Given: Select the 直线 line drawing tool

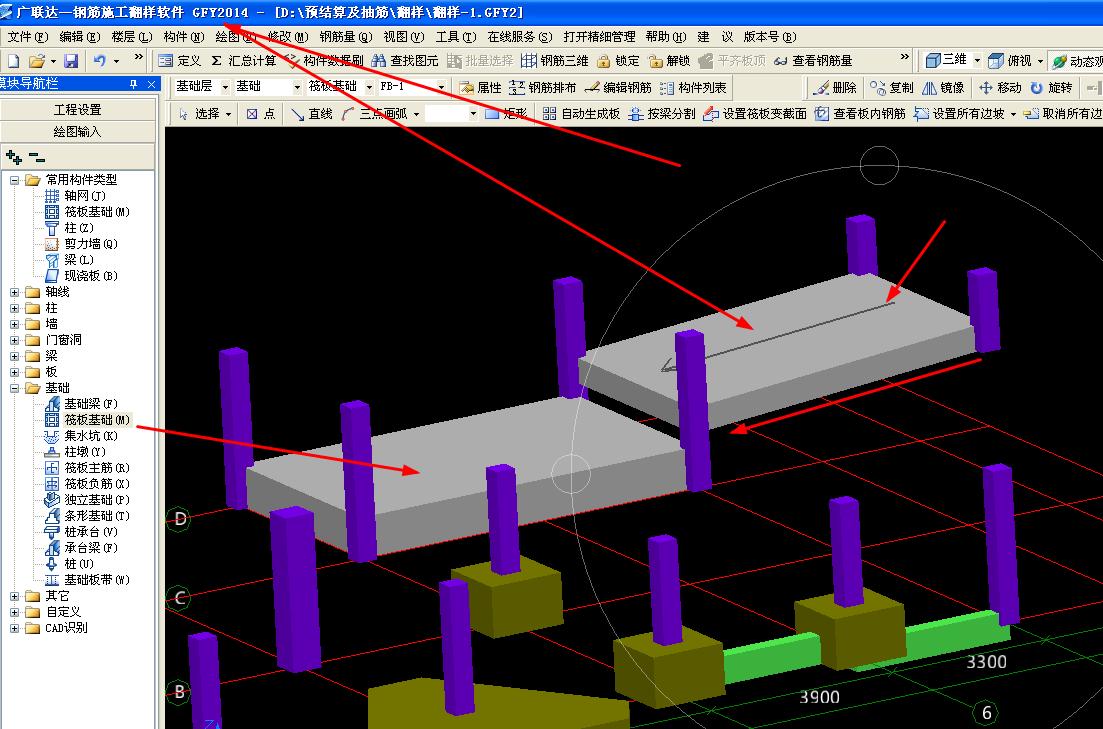Looking at the screenshot, I should 312,113.
